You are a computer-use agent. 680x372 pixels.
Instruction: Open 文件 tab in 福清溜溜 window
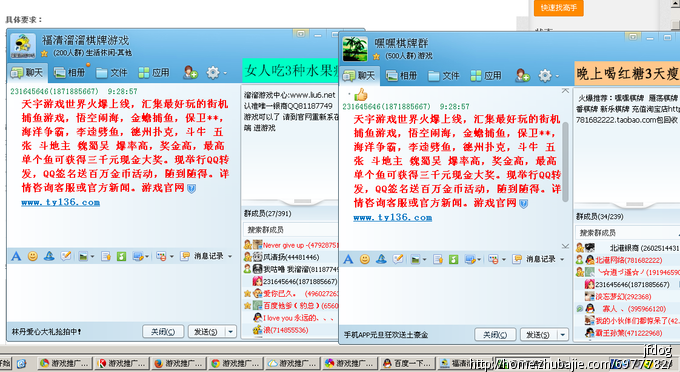(111, 72)
